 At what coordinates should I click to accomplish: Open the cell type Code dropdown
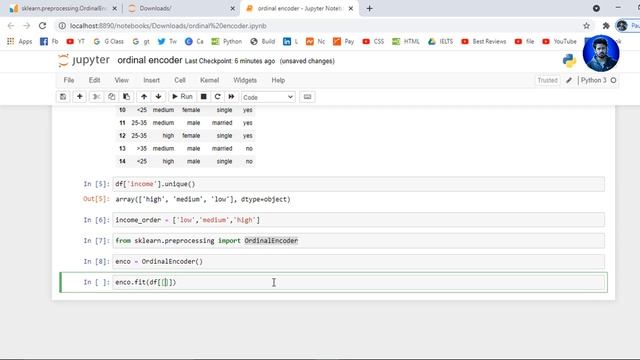[268, 97]
